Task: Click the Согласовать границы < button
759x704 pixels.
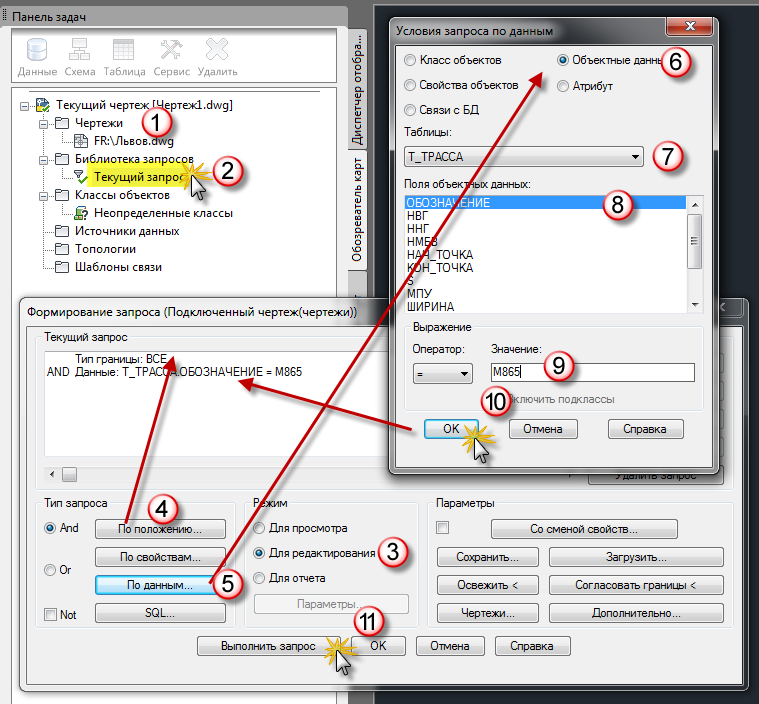Action: pyautogui.click(x=636, y=585)
